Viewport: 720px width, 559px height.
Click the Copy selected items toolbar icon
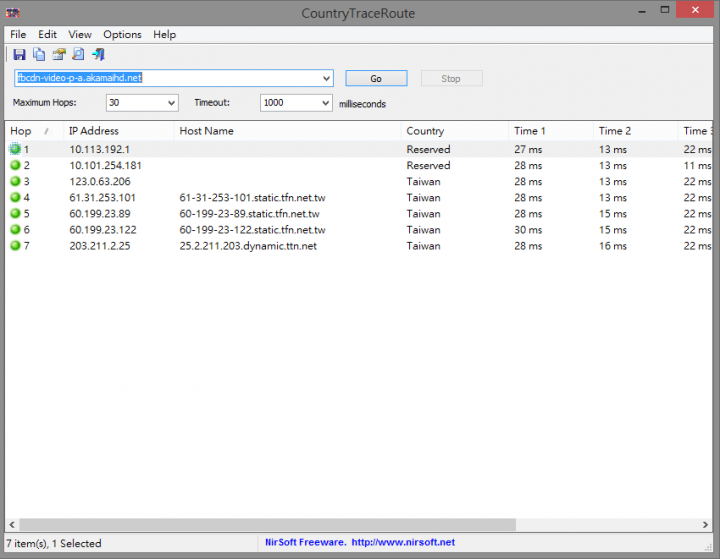pos(39,54)
